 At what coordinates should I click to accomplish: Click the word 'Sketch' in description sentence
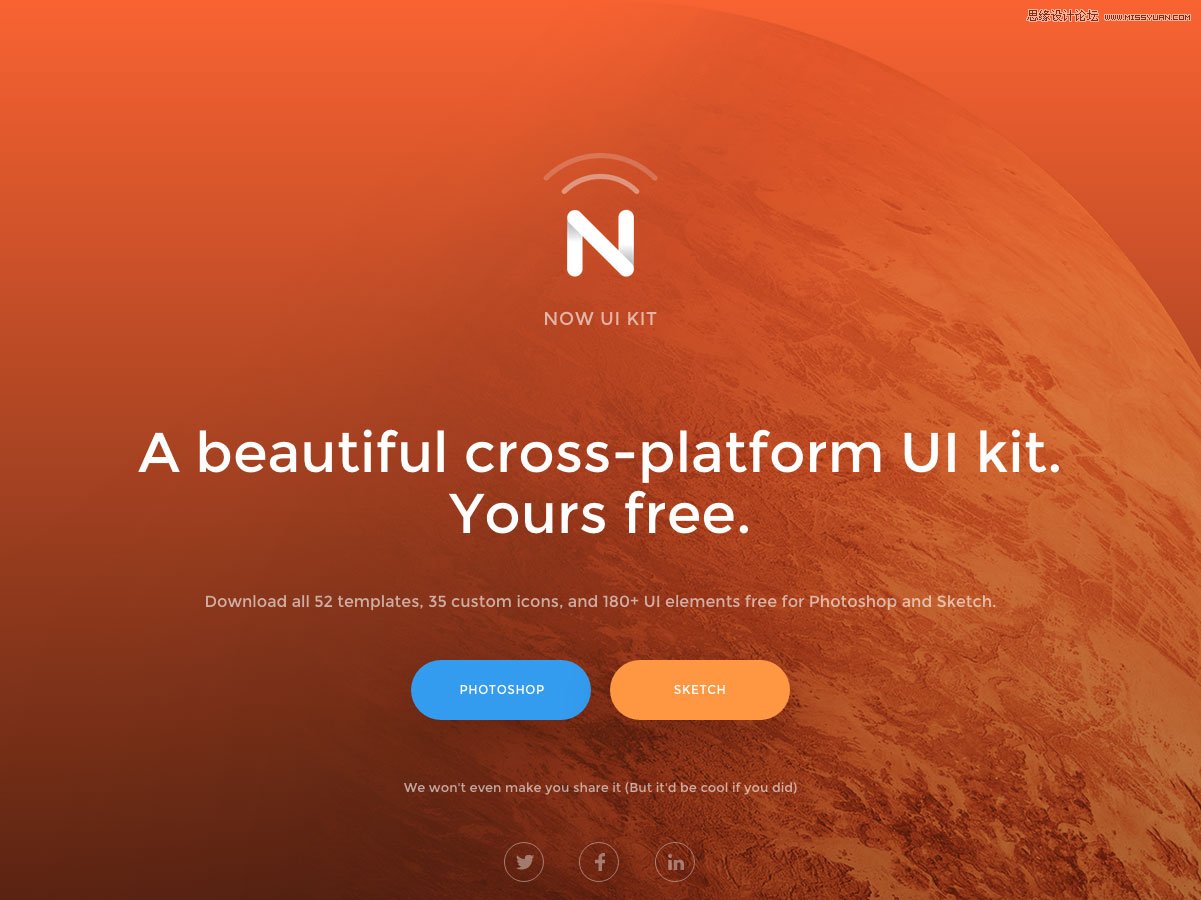click(964, 602)
